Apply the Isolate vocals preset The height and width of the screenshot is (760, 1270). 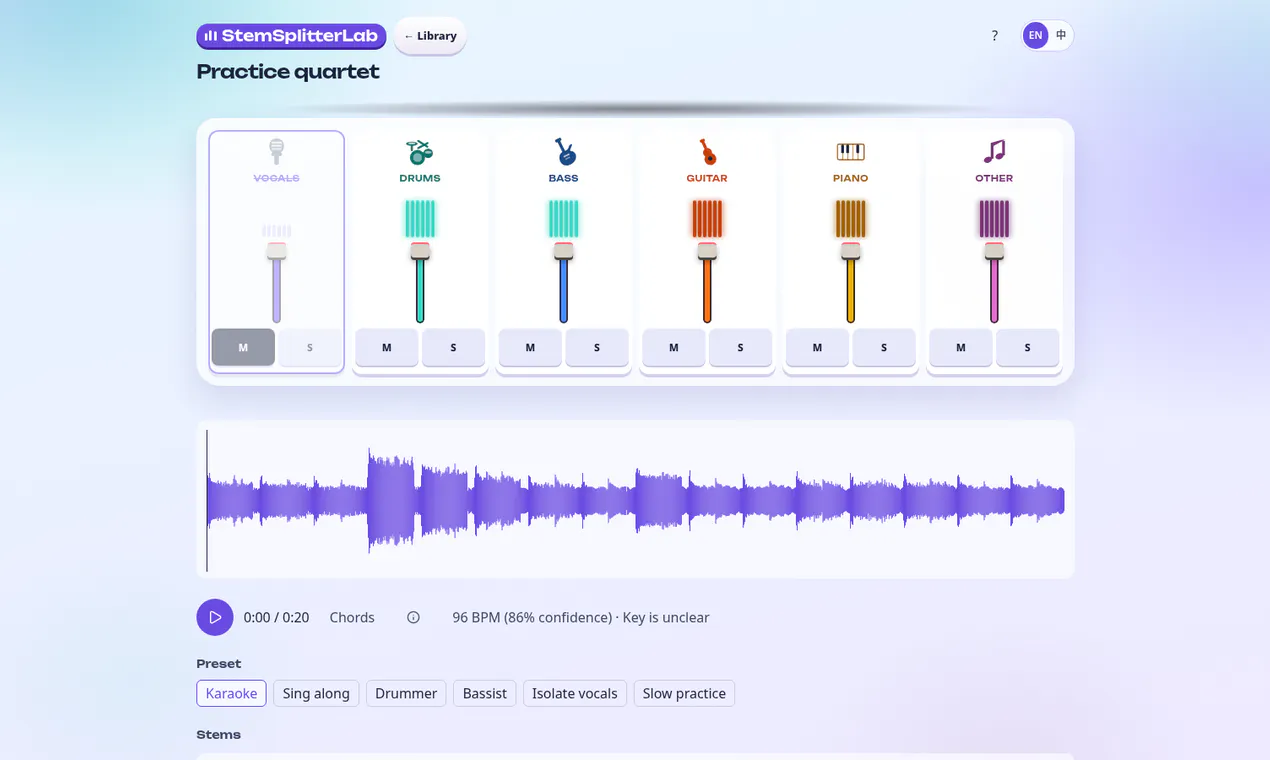click(x=575, y=693)
